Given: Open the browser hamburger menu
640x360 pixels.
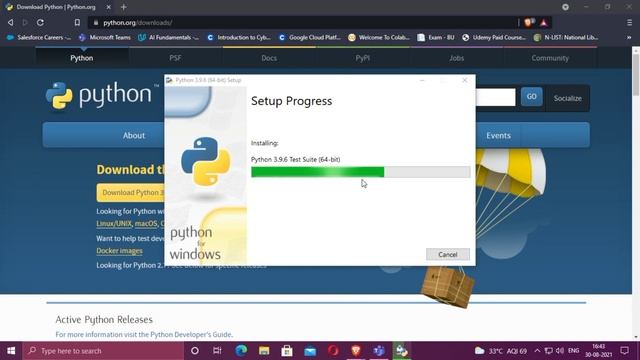Looking at the screenshot, I should click(x=629, y=22).
